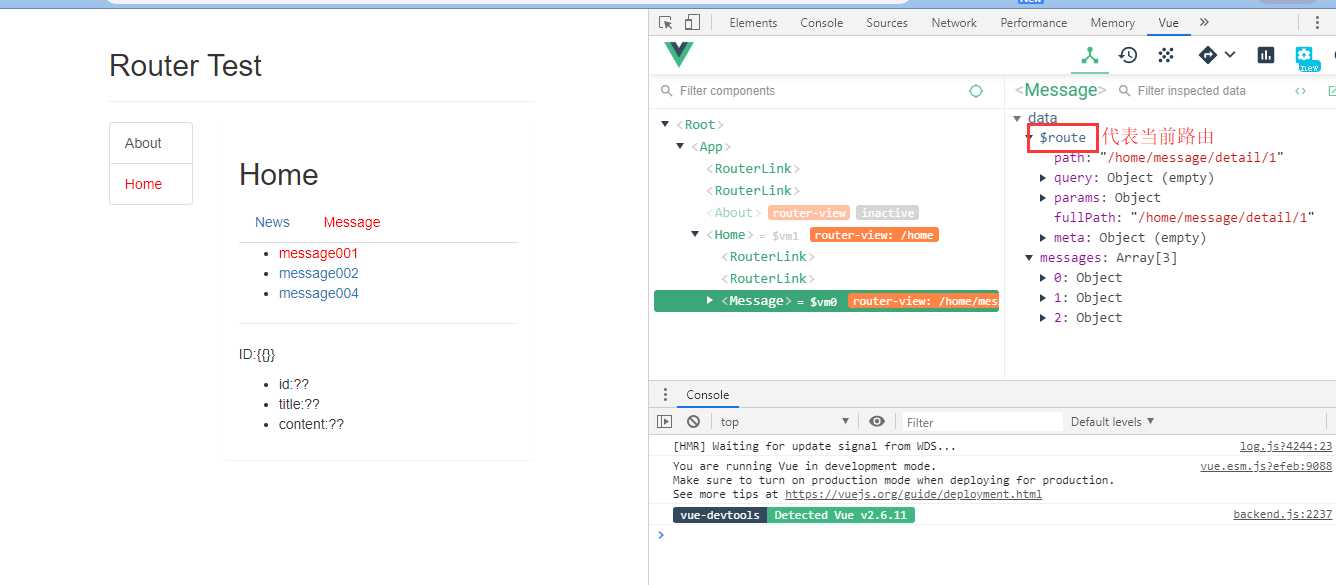Open the message004 link
The width and height of the screenshot is (1336, 585).
tap(318, 293)
